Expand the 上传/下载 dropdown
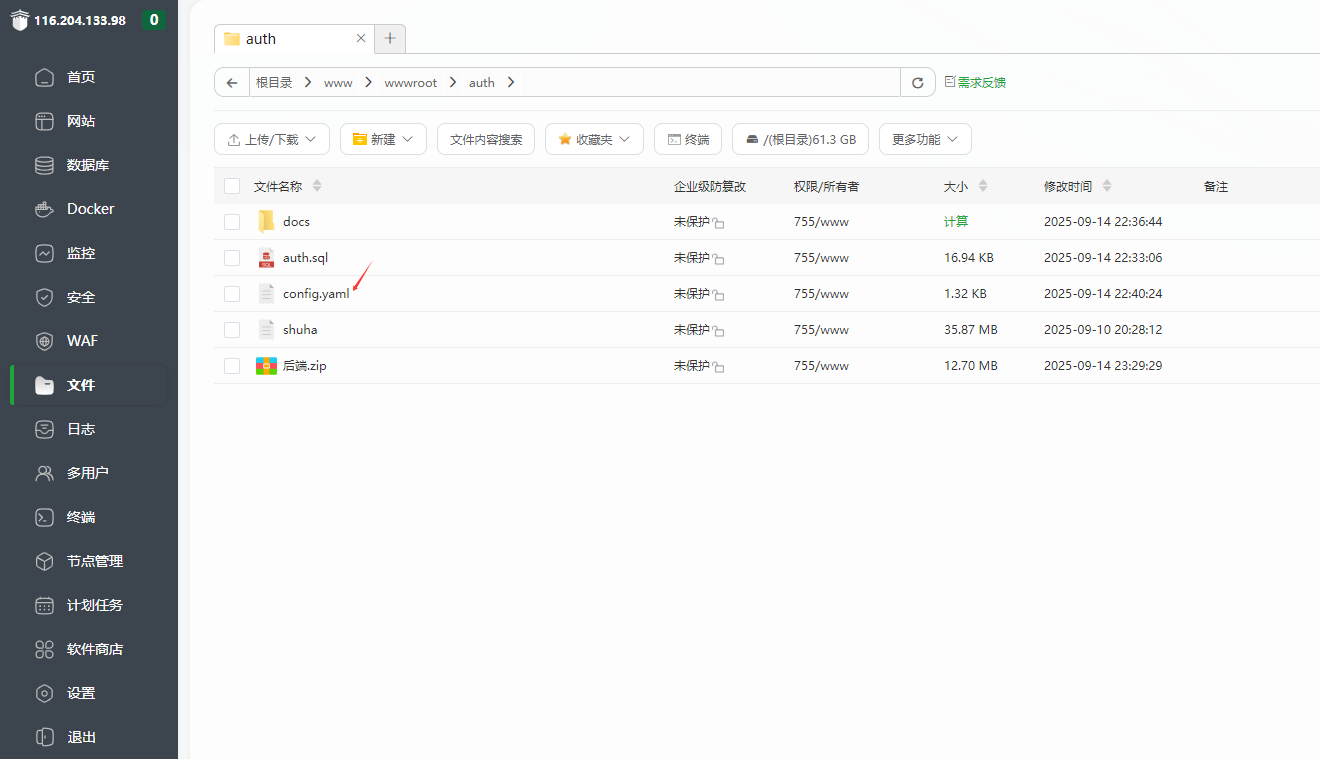 coord(272,140)
